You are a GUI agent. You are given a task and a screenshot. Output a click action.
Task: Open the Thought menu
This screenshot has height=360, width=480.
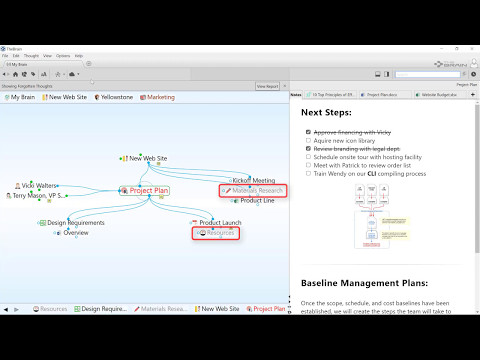[31, 56]
